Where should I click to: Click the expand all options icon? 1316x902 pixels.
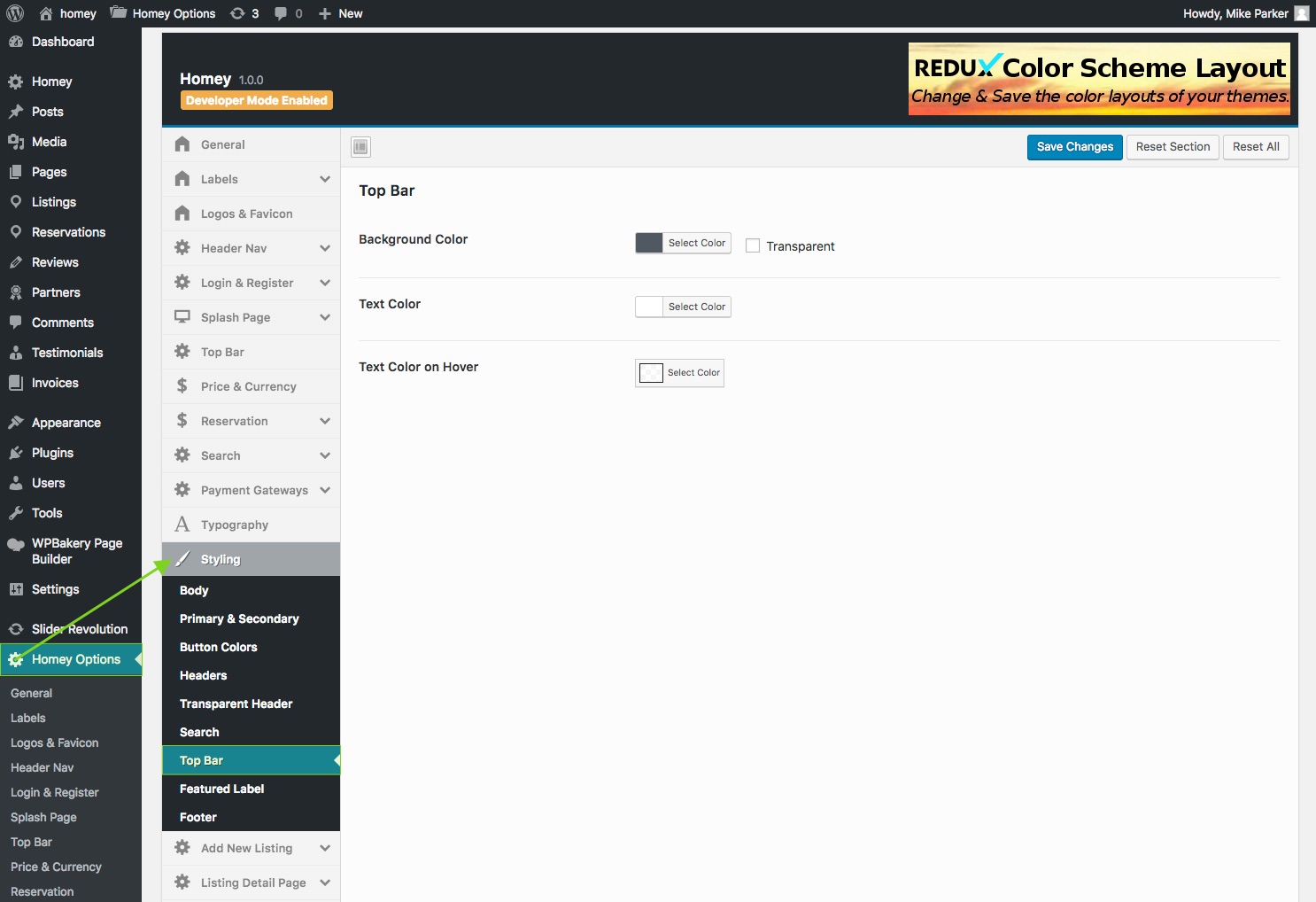(360, 147)
